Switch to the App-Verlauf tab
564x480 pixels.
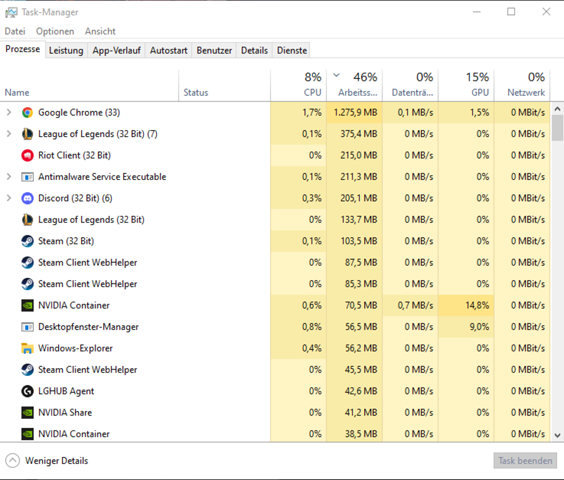point(117,50)
